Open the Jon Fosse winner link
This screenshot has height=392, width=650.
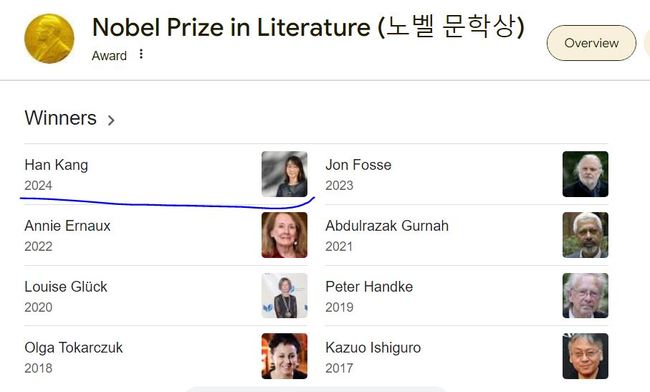coord(359,165)
